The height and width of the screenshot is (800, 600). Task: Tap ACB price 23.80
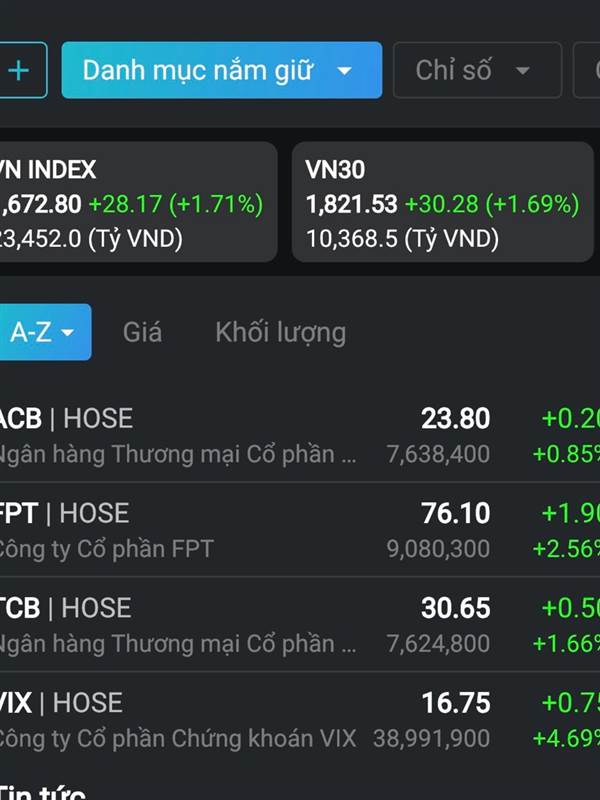click(x=456, y=418)
